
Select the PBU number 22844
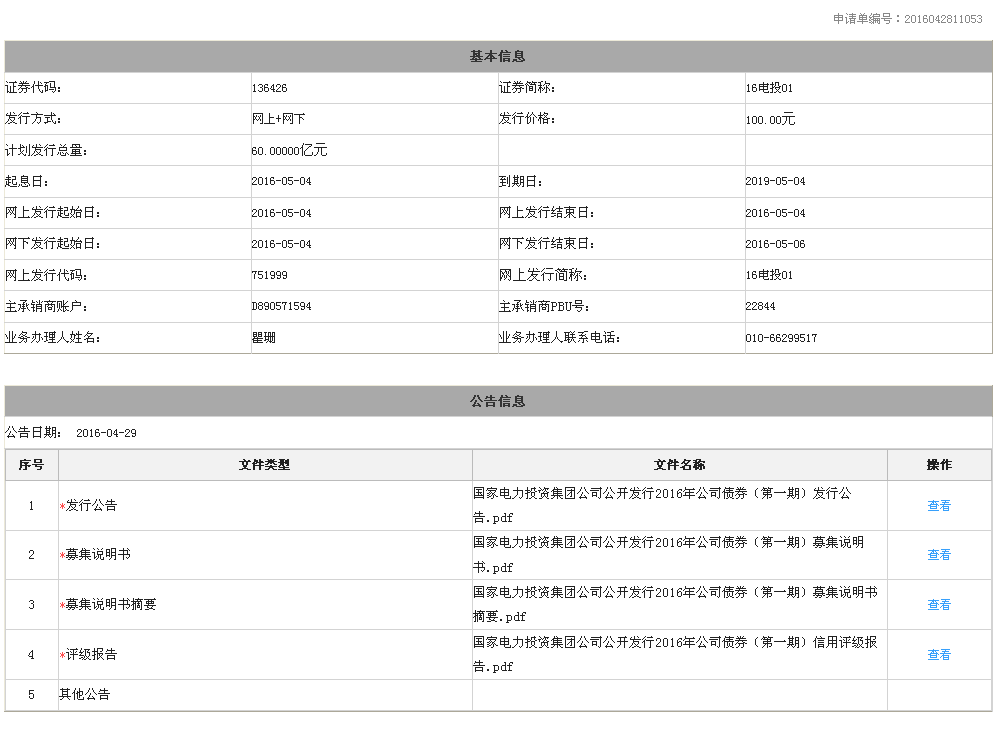point(760,306)
